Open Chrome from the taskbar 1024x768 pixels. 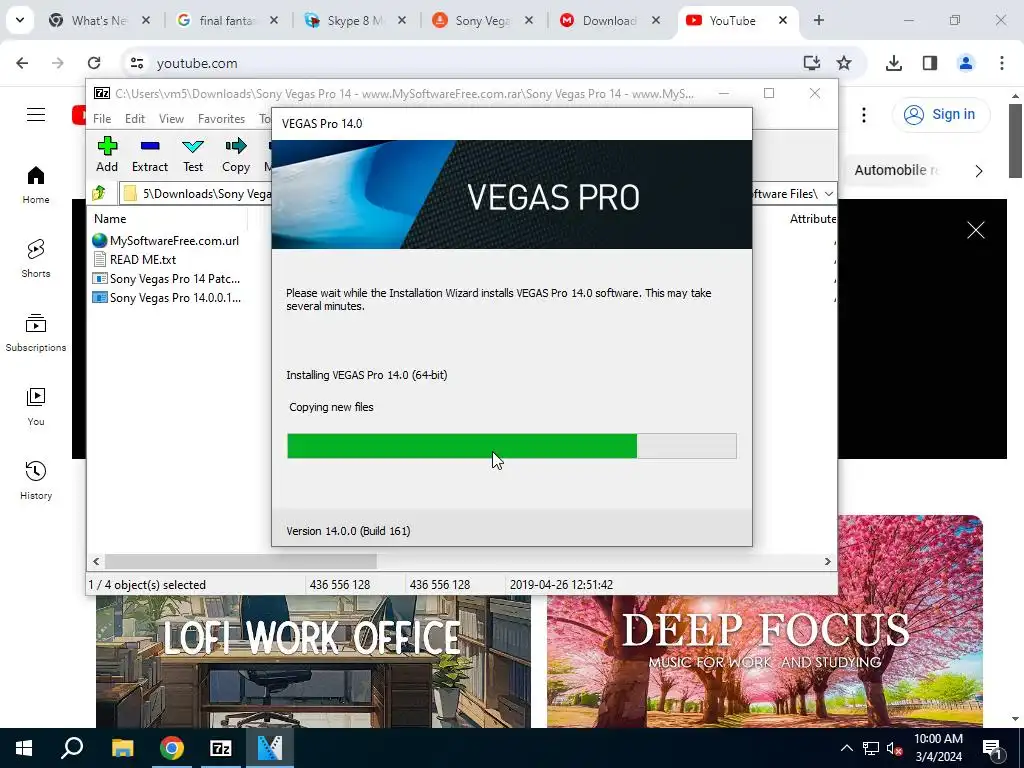[x=171, y=748]
